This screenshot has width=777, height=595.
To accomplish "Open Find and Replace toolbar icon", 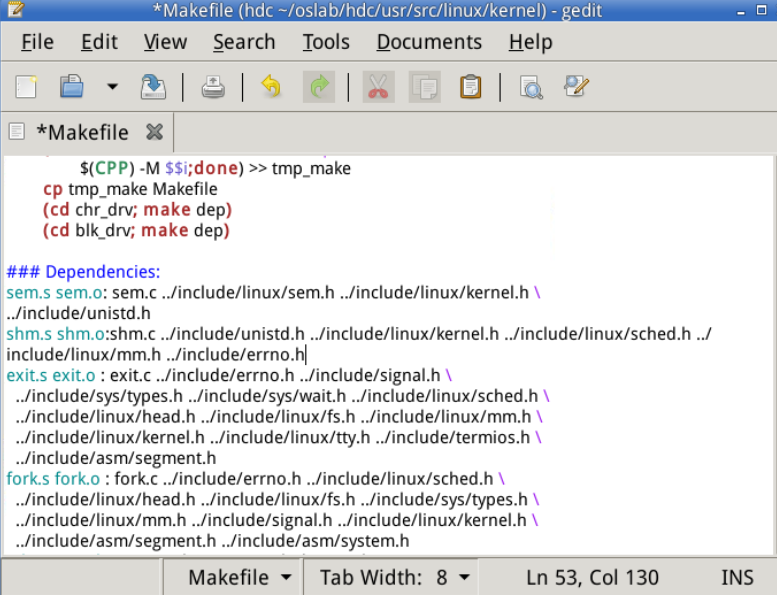I will click(x=576, y=87).
